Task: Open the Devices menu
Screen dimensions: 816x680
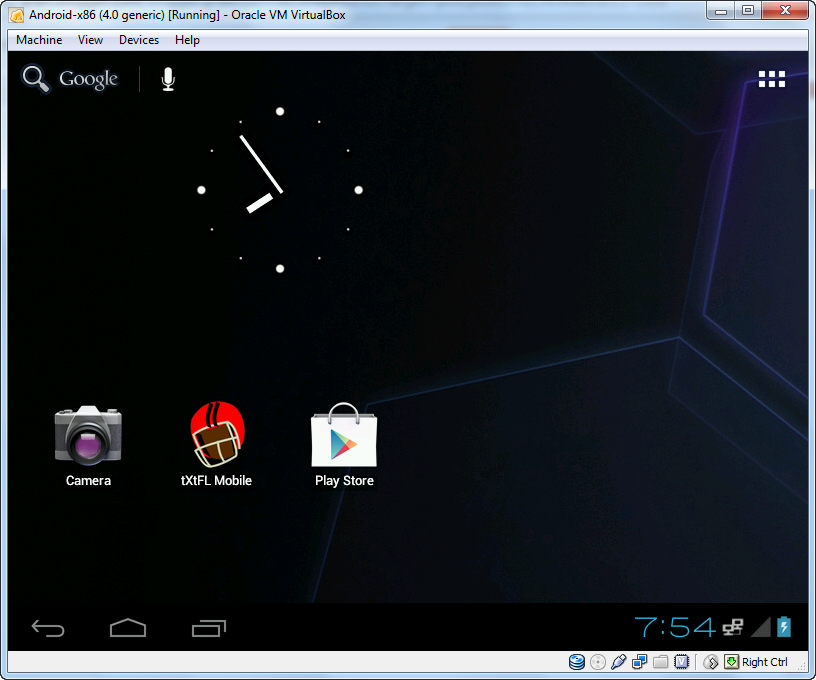Action: (138, 40)
